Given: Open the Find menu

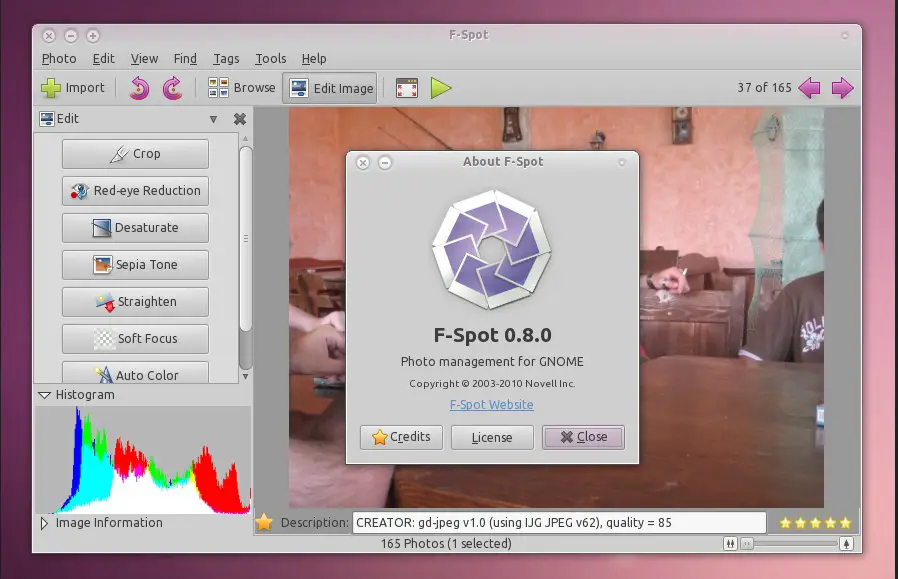Looking at the screenshot, I should coord(185,58).
